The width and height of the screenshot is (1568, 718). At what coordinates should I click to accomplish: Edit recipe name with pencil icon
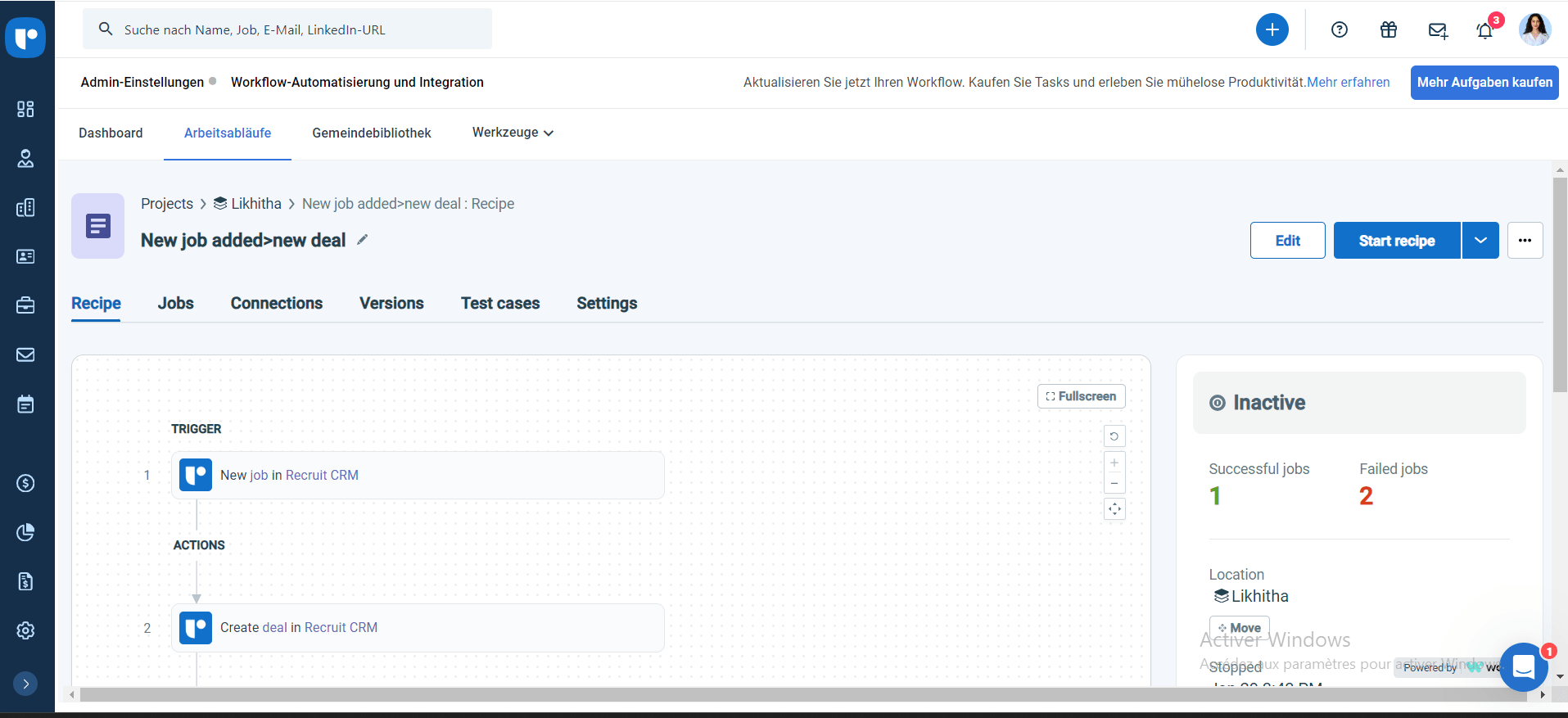[363, 240]
